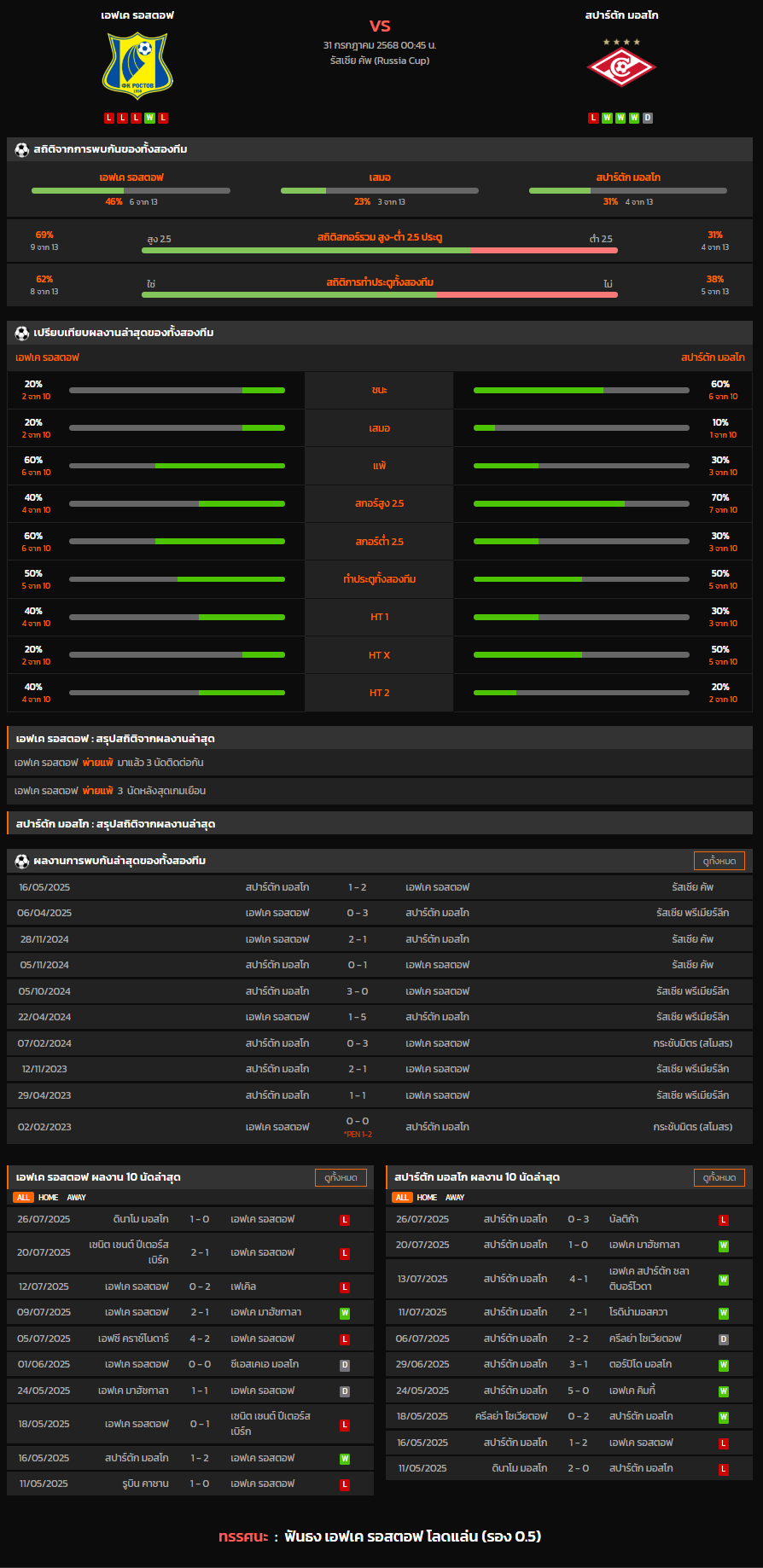763x1568 pixels.
Task: Click the grey D badge under the Spartak logo
Action: click(x=648, y=118)
